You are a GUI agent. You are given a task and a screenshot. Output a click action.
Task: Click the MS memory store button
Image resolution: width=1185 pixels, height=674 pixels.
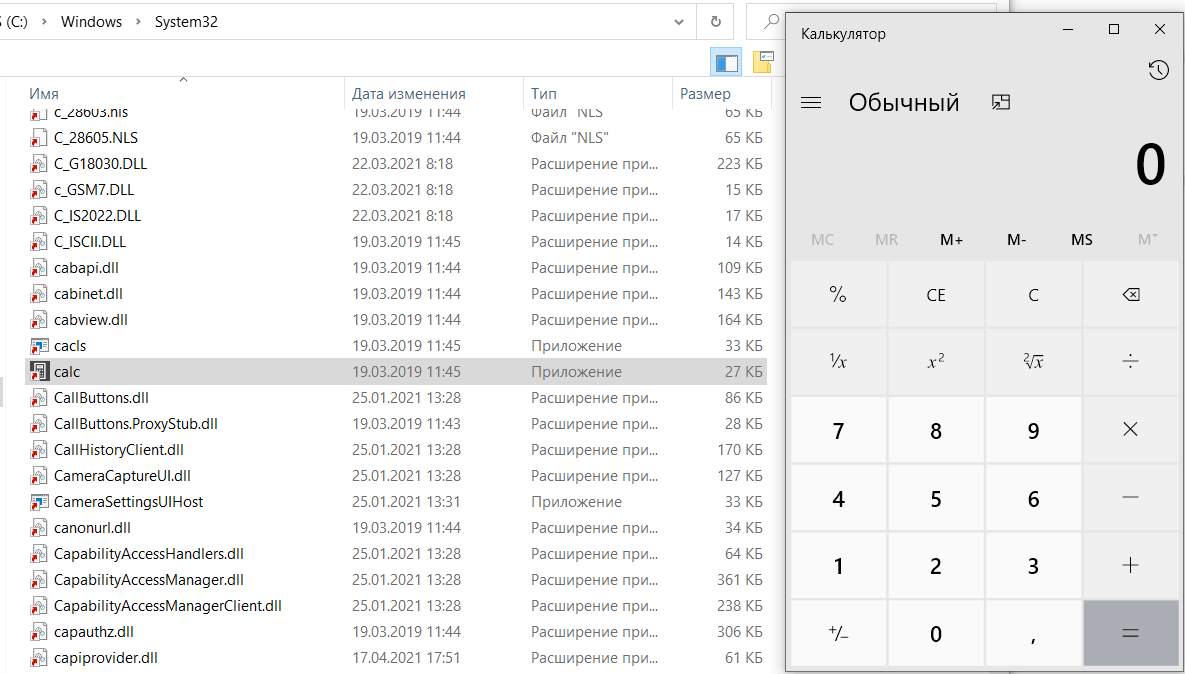[x=1081, y=240]
